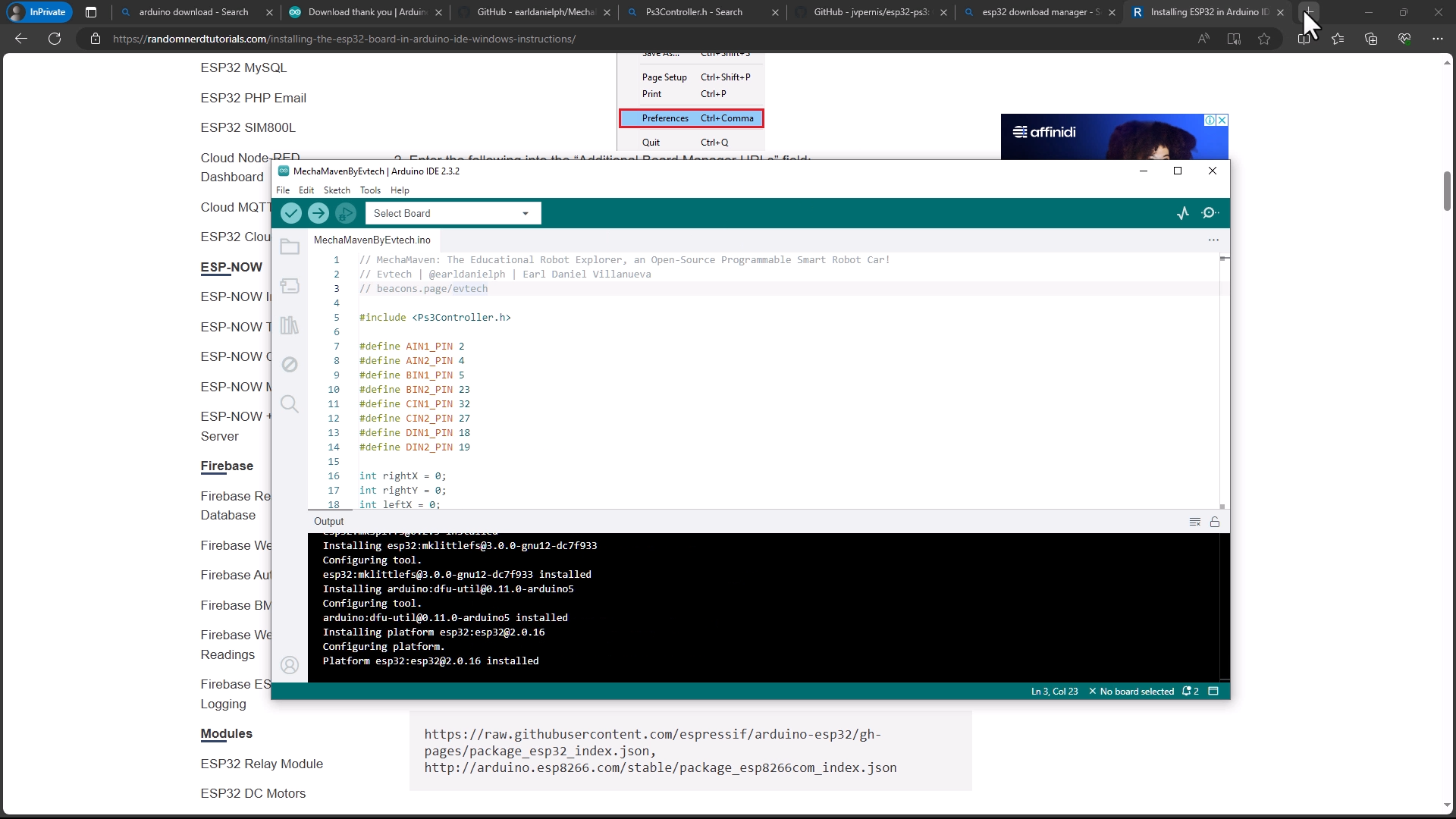Click the include Ps3Controller.h code line
This screenshot has width=1456, height=819.
435,318
